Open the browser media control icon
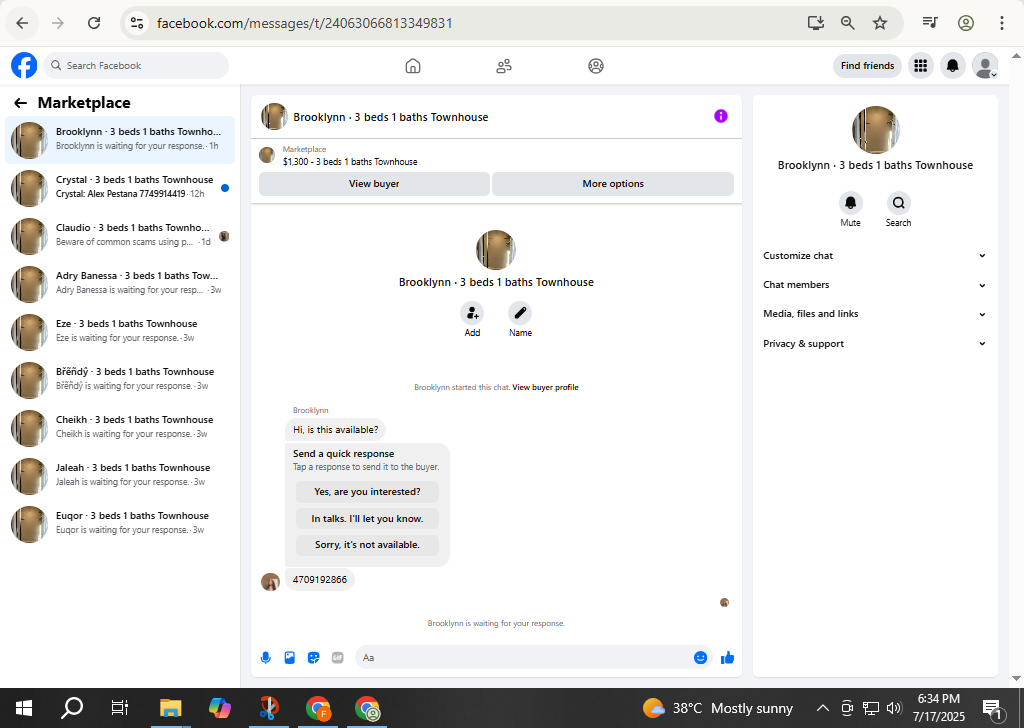This screenshot has height=728, width=1024. tap(930, 23)
